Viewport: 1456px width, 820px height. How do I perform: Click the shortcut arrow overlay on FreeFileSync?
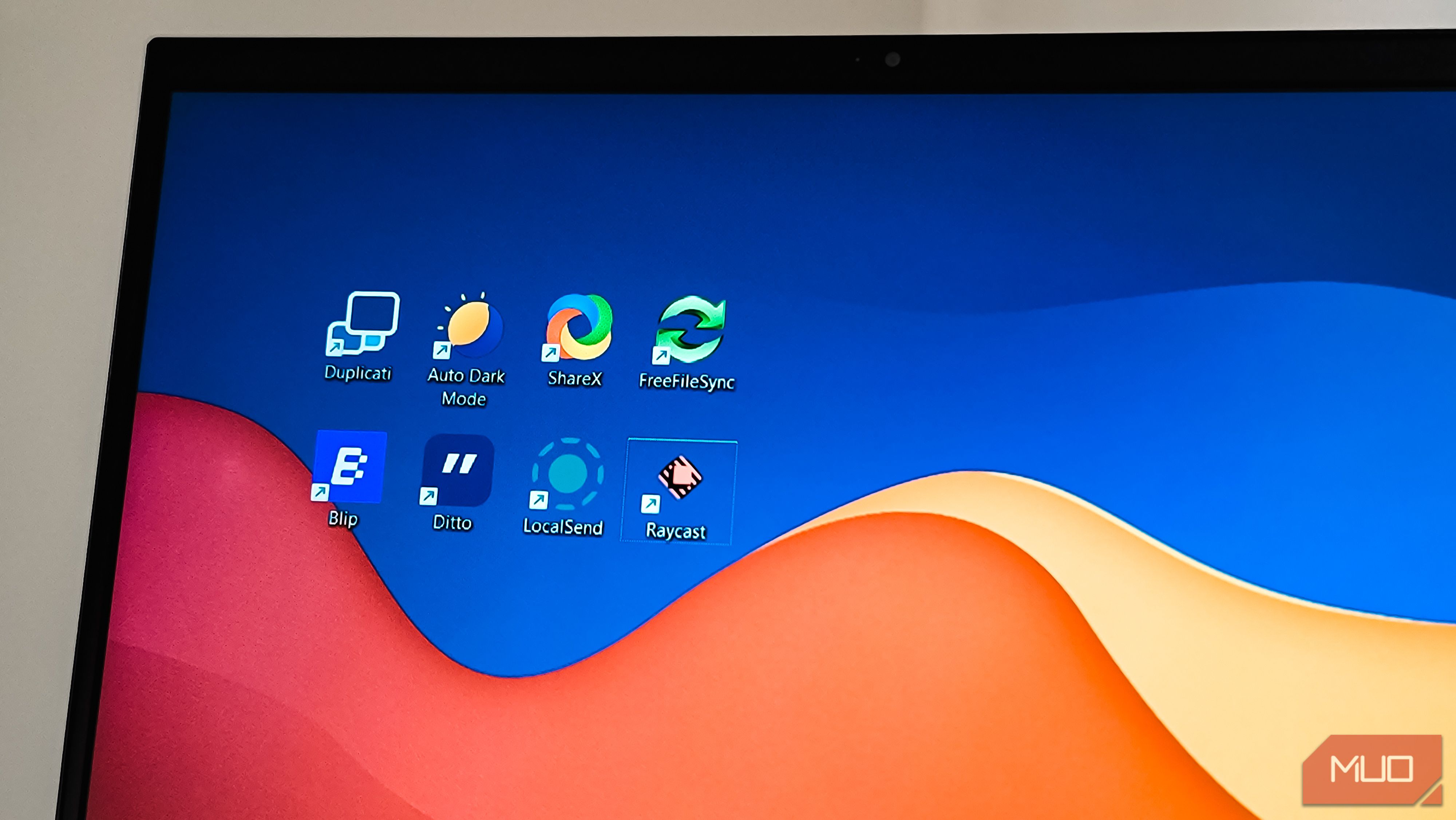click(661, 356)
